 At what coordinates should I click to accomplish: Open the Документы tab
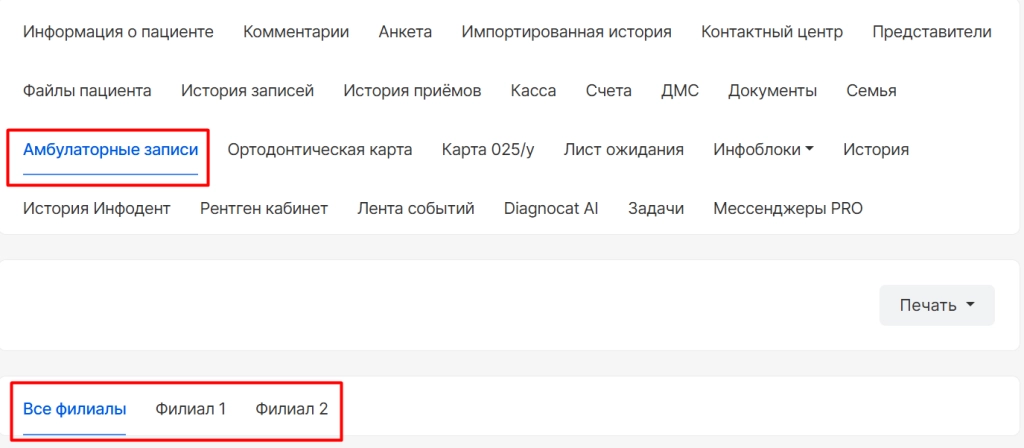point(772,91)
